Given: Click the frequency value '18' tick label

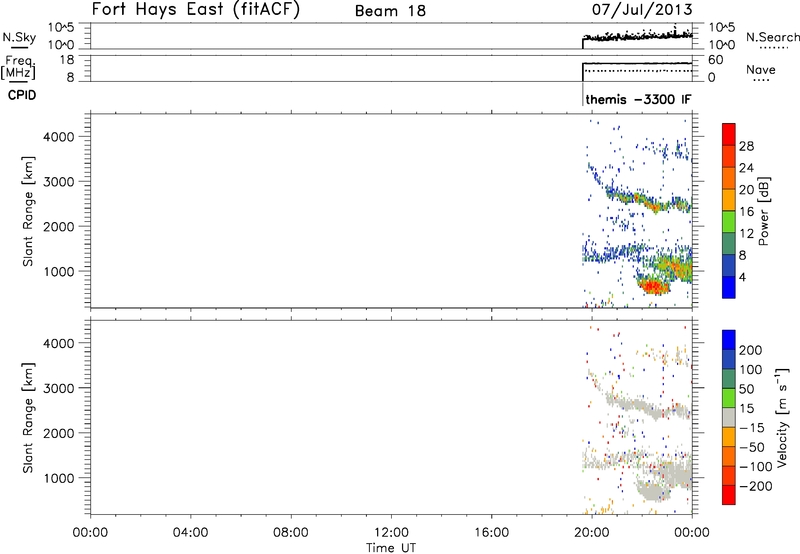Looking at the screenshot, I should coord(67,60).
